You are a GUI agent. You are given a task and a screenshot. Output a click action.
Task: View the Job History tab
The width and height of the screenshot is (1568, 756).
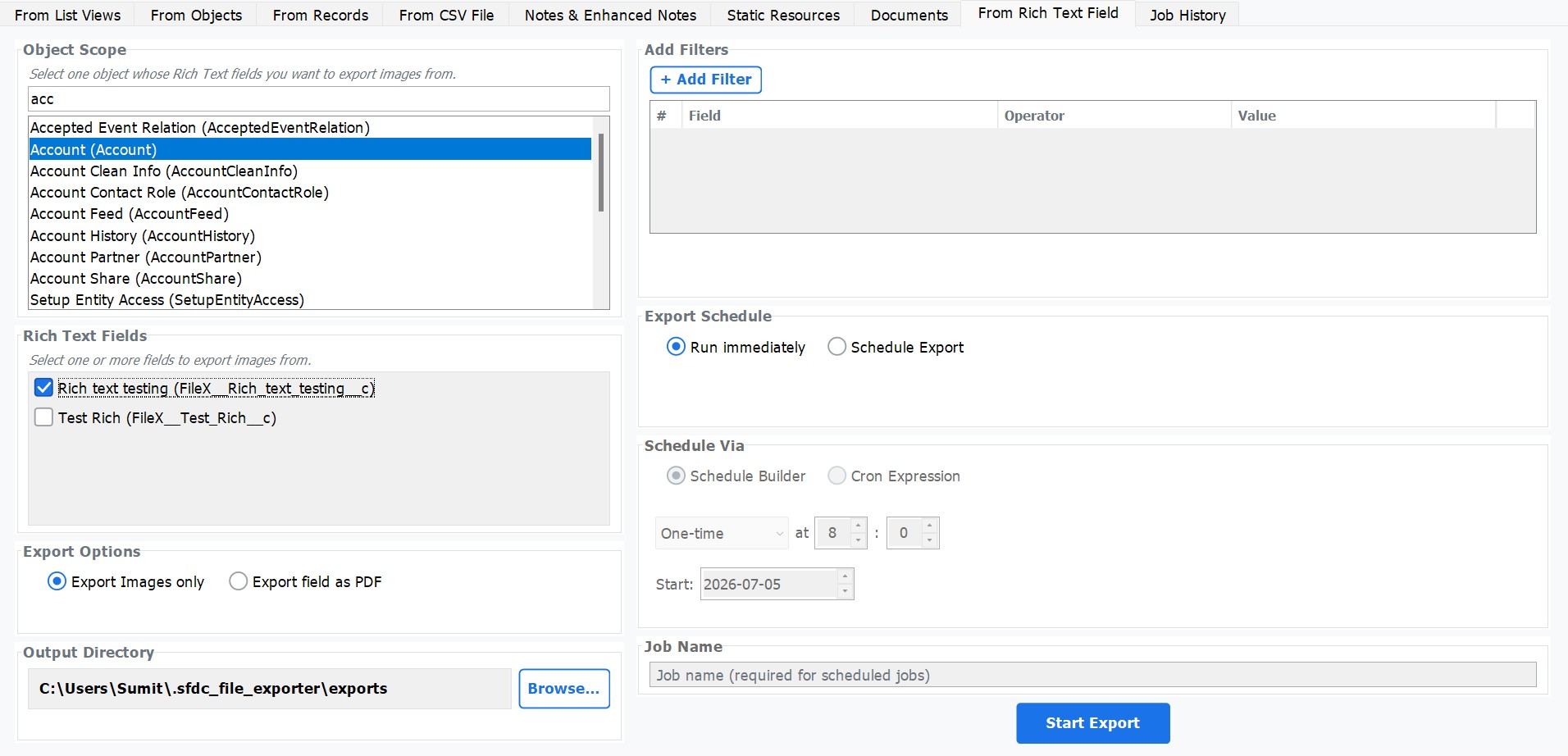click(1187, 15)
